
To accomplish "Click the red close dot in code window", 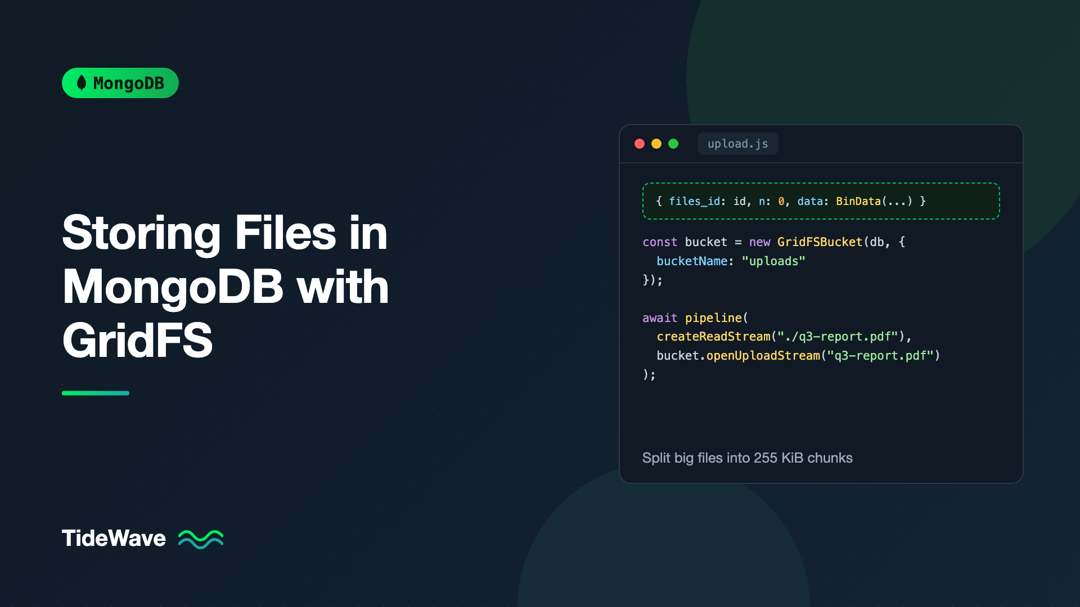I will click(639, 144).
